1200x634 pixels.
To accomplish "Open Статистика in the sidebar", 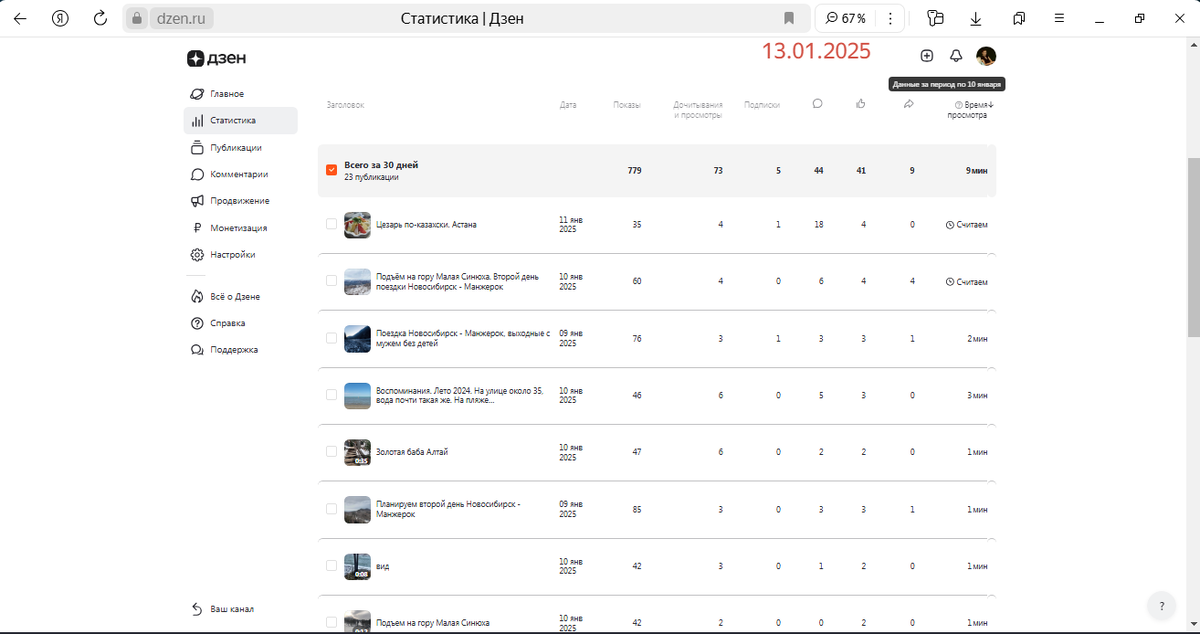I will point(240,120).
